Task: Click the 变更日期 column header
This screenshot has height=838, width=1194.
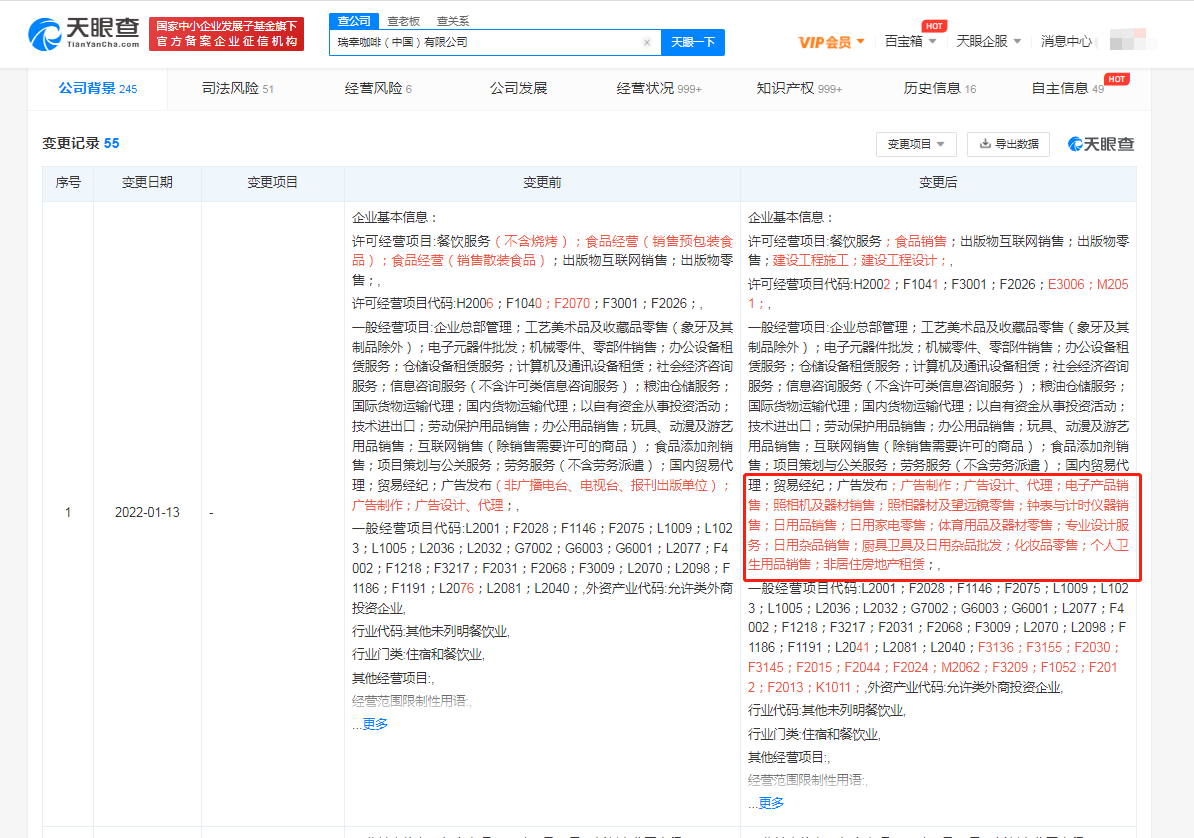Action: click(147, 183)
